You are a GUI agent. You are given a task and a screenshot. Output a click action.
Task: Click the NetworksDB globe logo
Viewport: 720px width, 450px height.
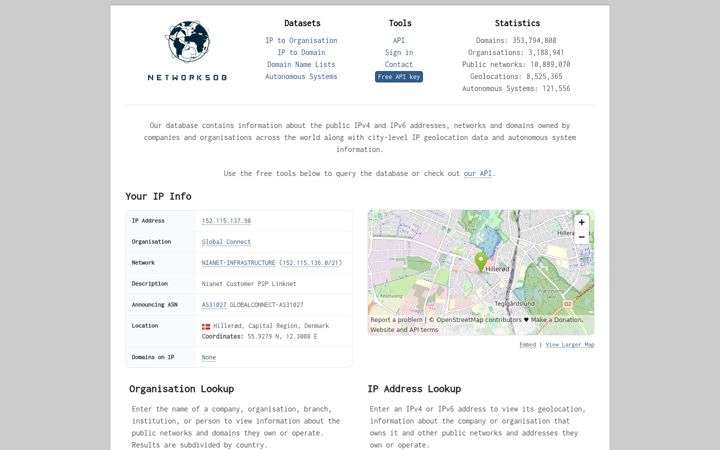tap(187, 41)
